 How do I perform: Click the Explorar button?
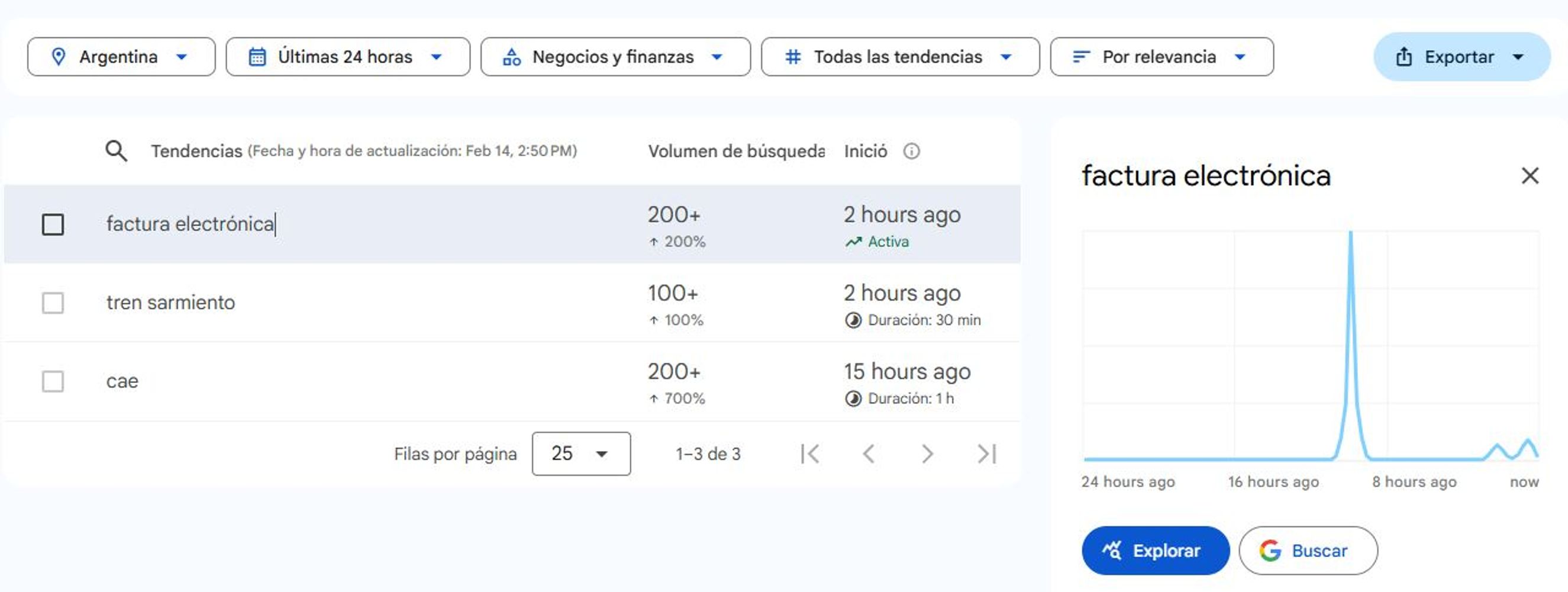1156,551
